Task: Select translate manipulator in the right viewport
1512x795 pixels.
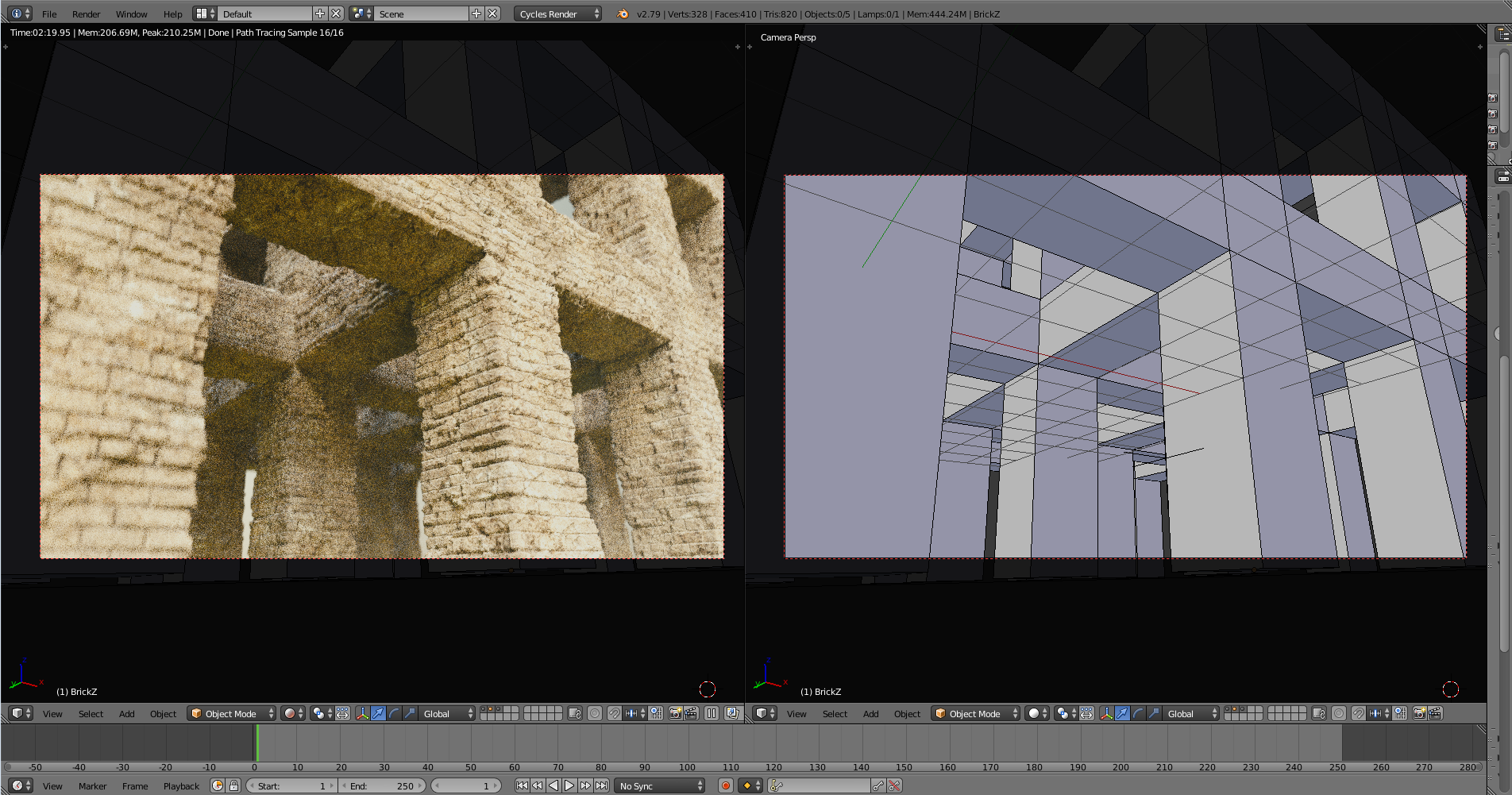Action: click(x=1122, y=713)
